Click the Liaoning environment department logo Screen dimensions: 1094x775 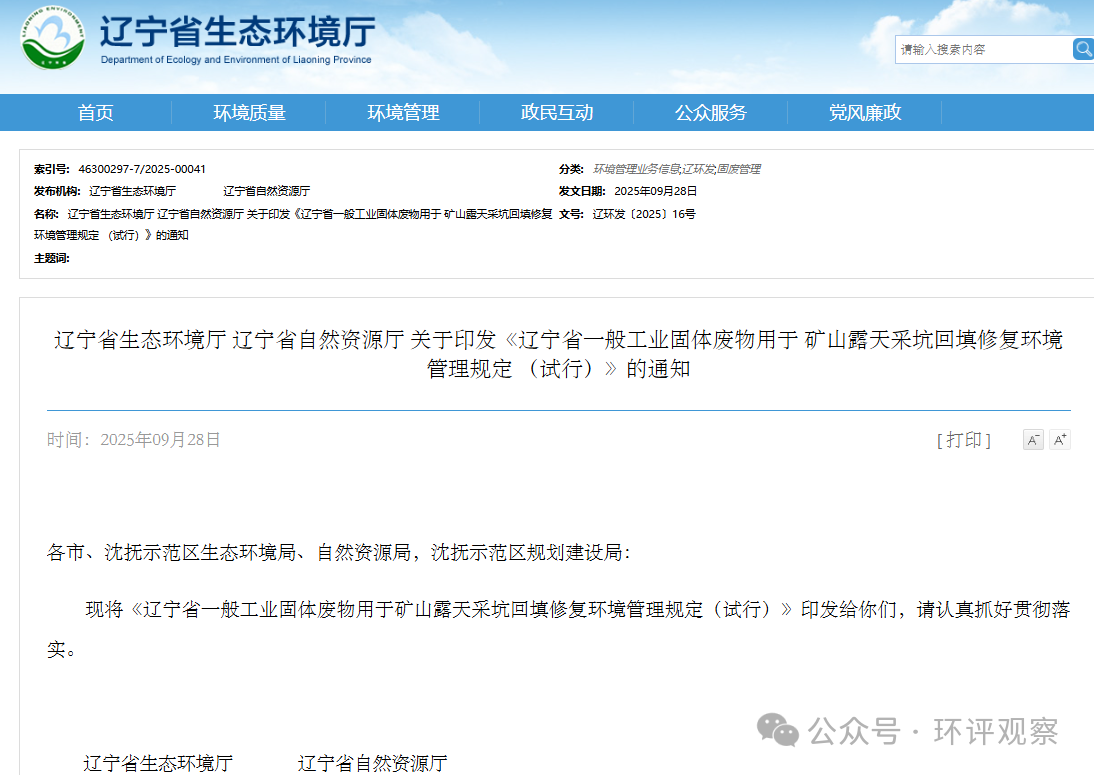[53, 40]
